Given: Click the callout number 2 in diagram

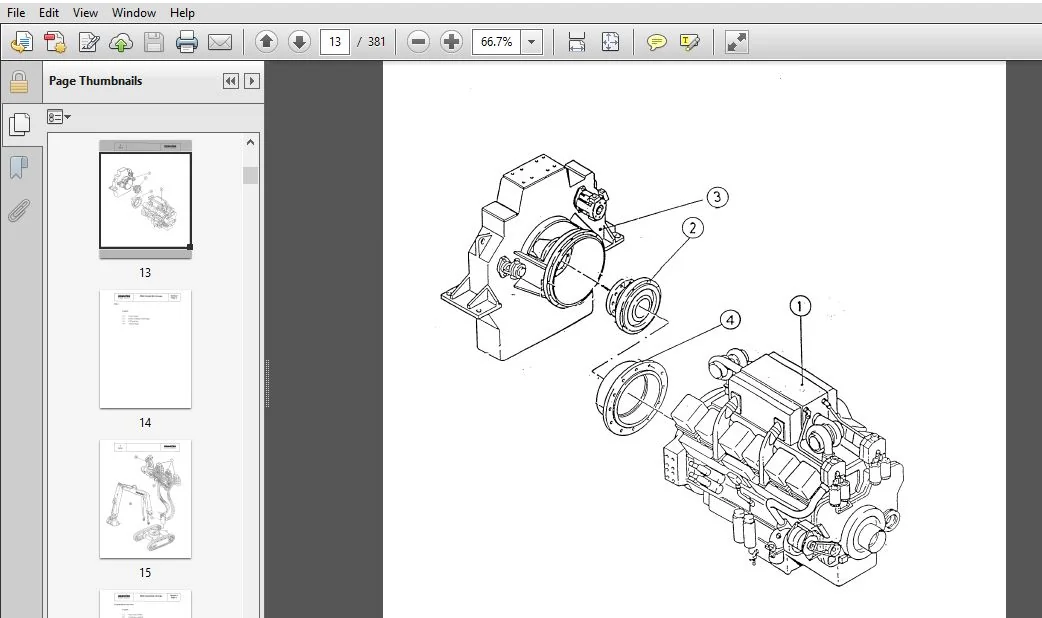Looking at the screenshot, I should 692,229.
